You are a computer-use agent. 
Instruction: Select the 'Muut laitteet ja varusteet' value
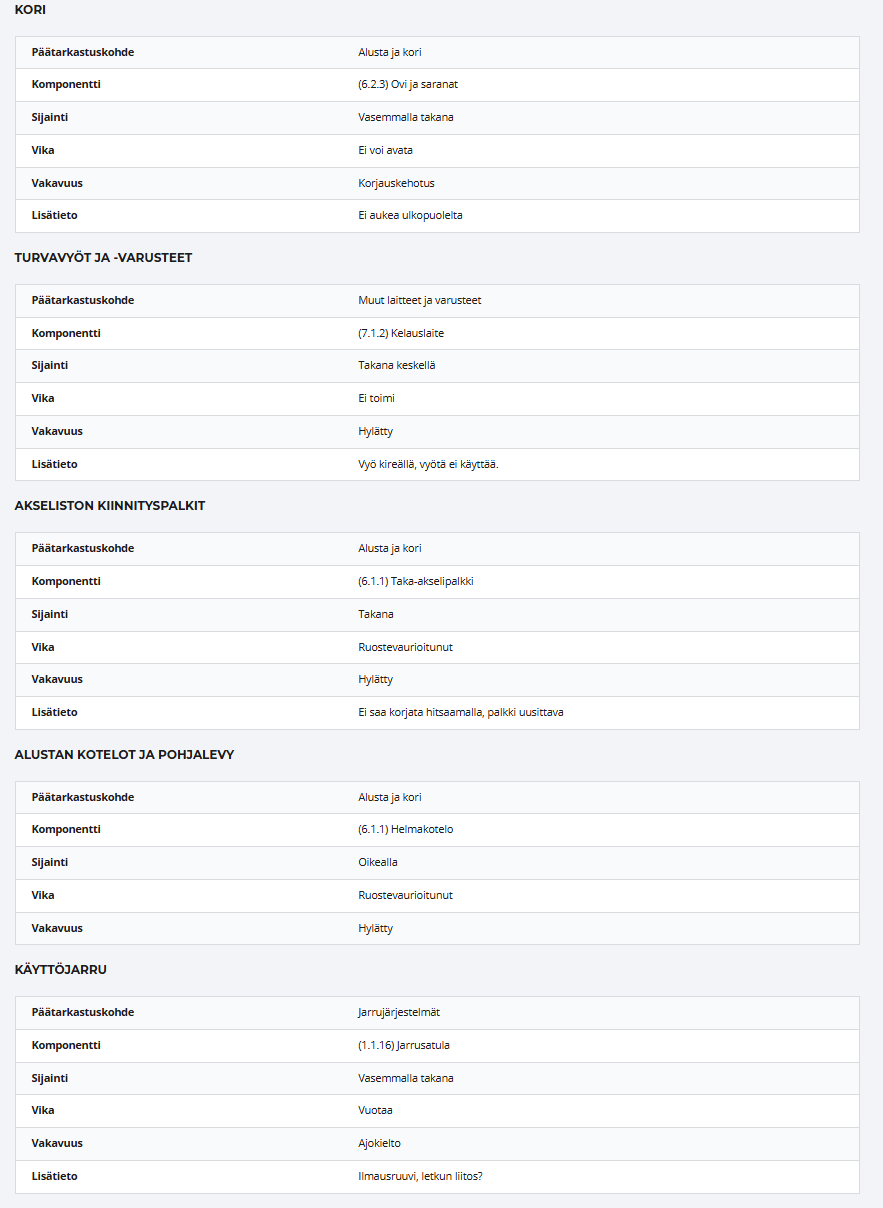pos(420,300)
